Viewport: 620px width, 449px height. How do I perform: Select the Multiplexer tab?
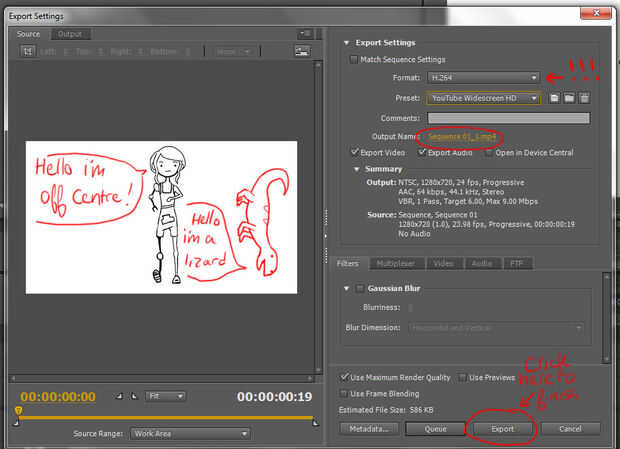pos(396,263)
